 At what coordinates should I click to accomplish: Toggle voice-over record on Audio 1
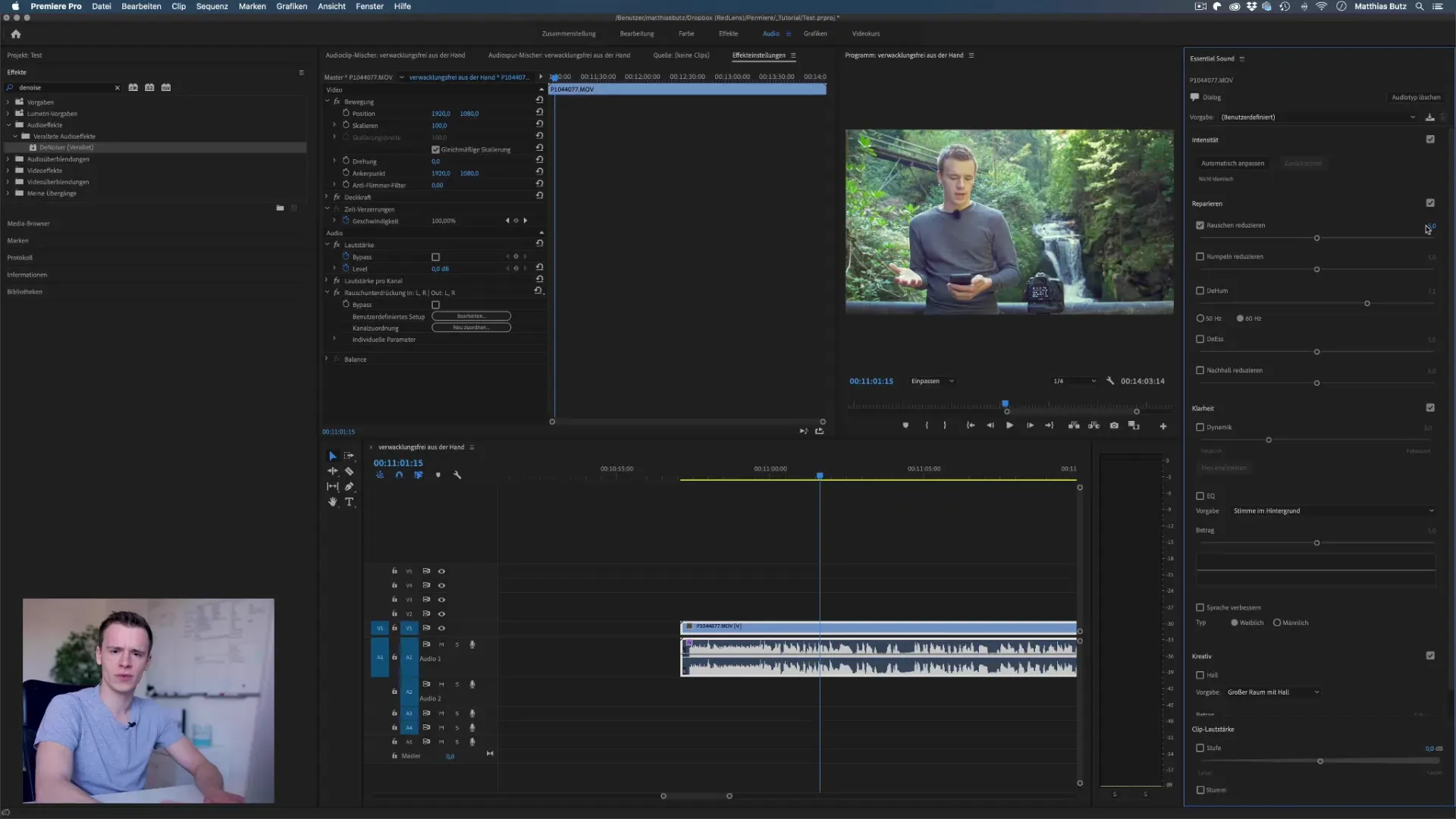(x=472, y=644)
